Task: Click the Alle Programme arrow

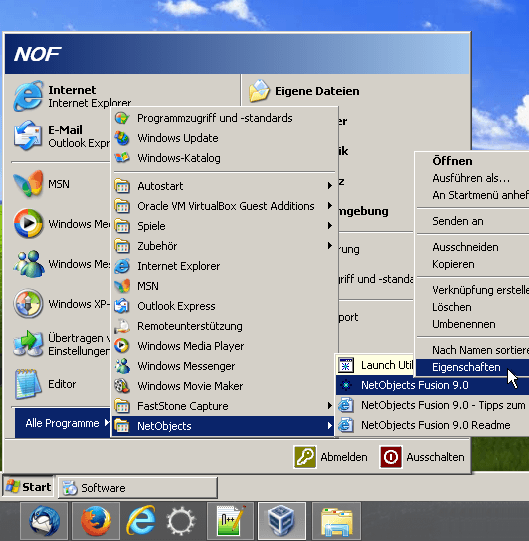Action: 107,423
